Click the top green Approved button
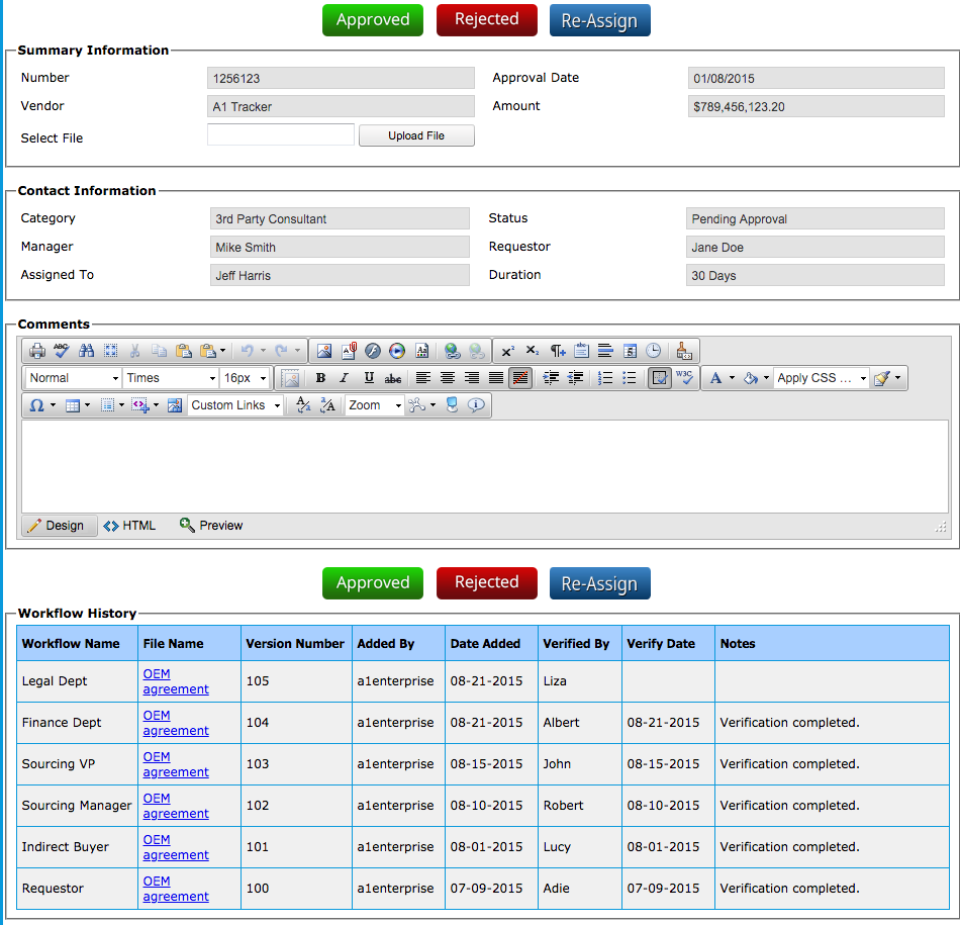Viewport: 960px width, 925px height. (x=372, y=20)
